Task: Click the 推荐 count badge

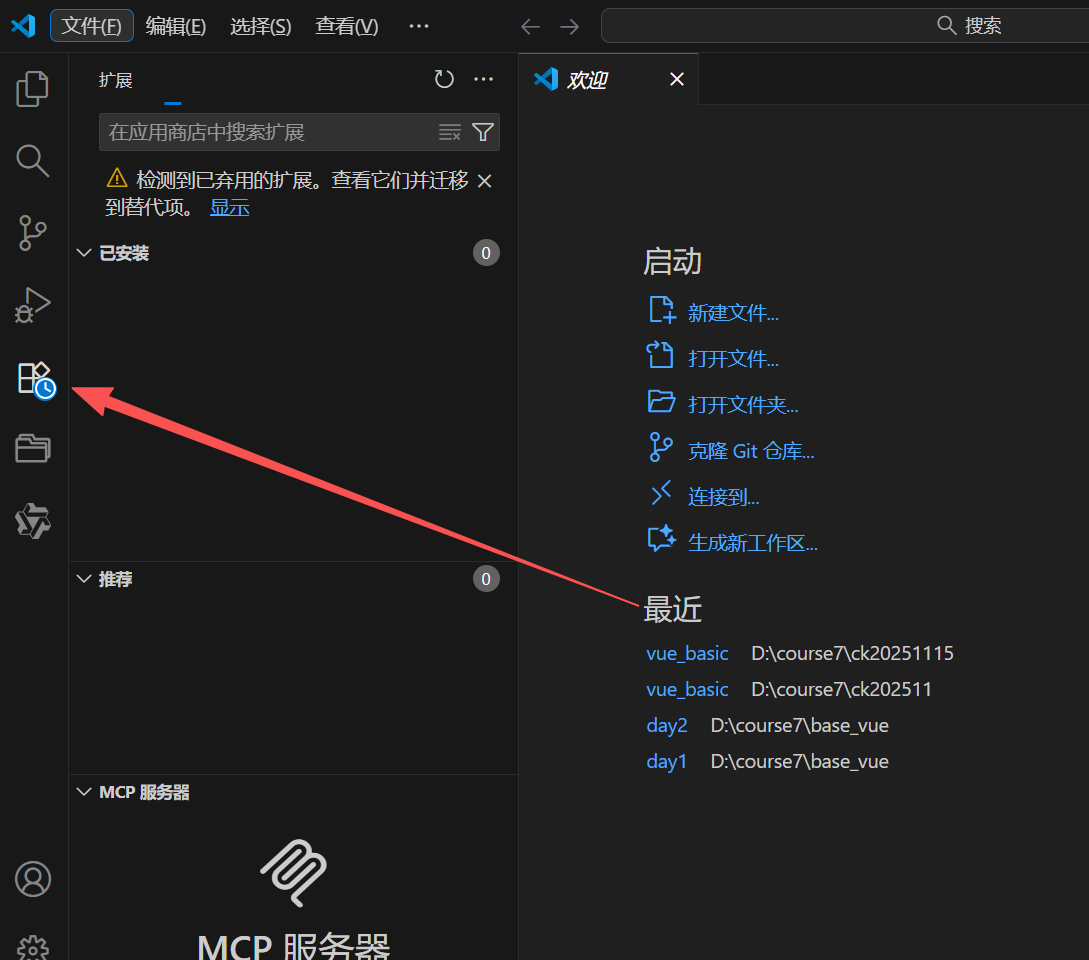Action: [486, 579]
